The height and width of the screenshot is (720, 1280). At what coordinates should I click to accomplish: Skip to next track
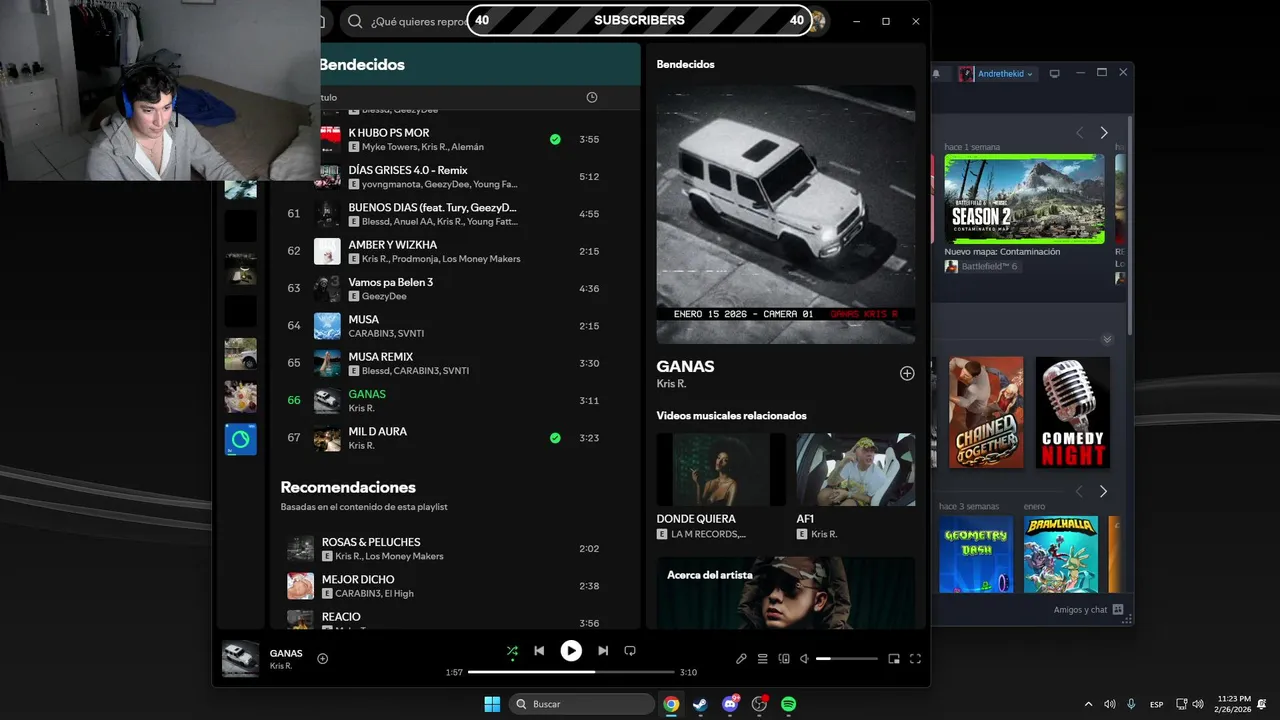603,651
